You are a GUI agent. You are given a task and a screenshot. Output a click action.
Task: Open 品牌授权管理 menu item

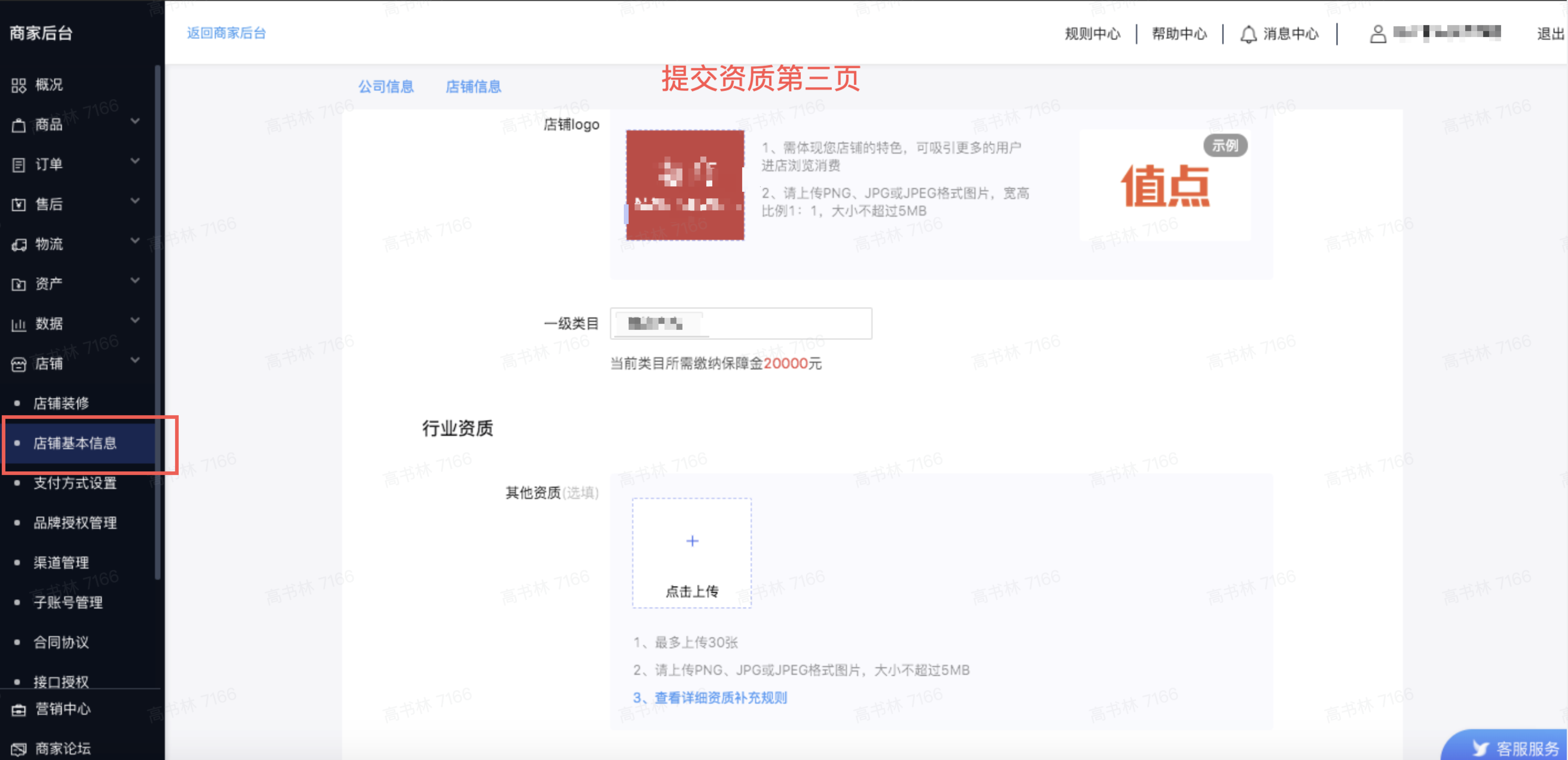[75, 523]
